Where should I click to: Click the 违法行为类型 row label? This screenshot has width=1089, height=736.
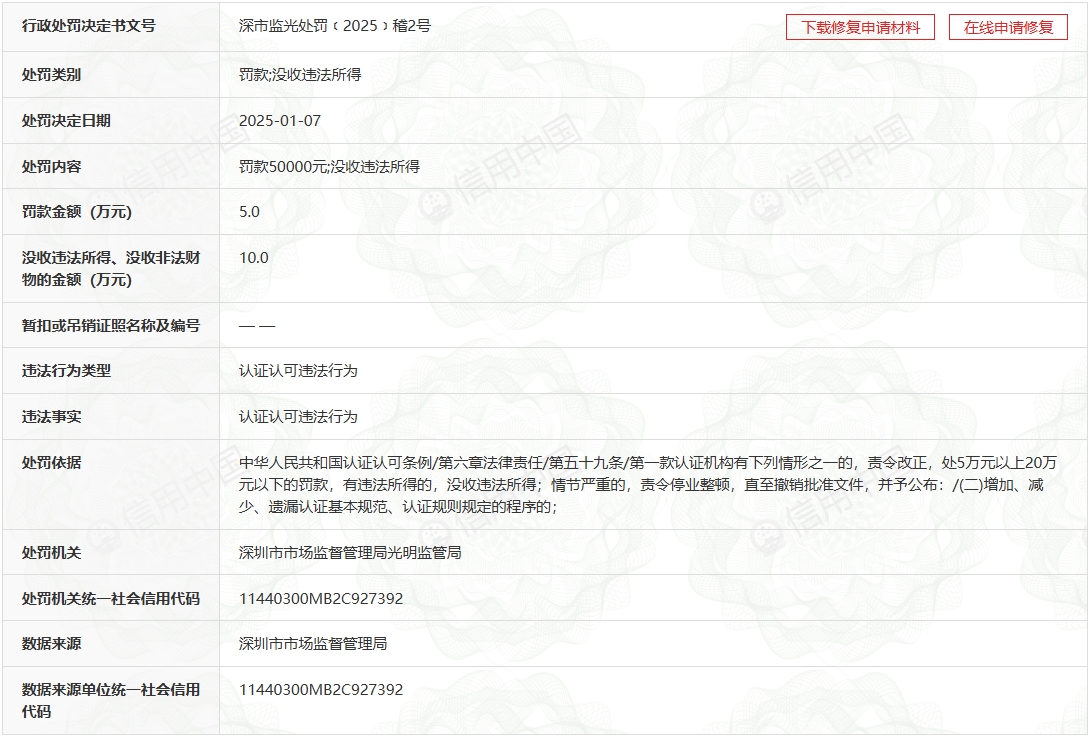click(67, 370)
